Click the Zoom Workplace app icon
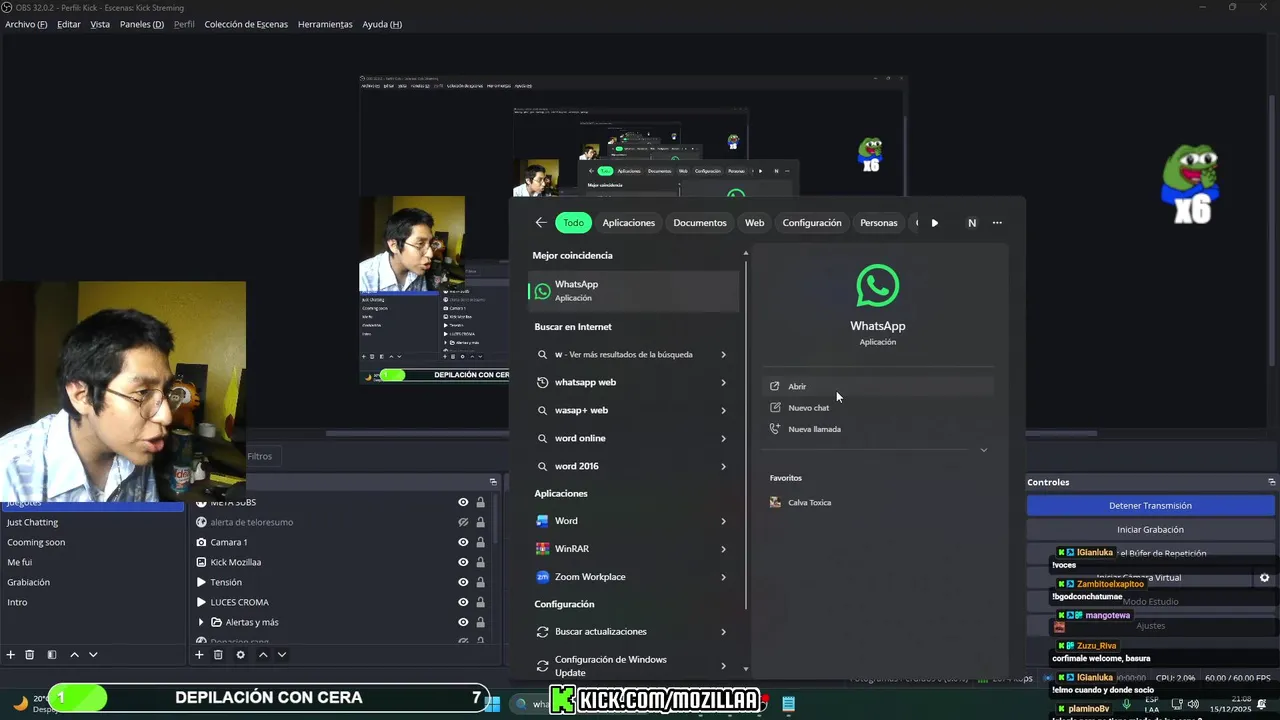The width and height of the screenshot is (1280, 720). [x=542, y=577]
